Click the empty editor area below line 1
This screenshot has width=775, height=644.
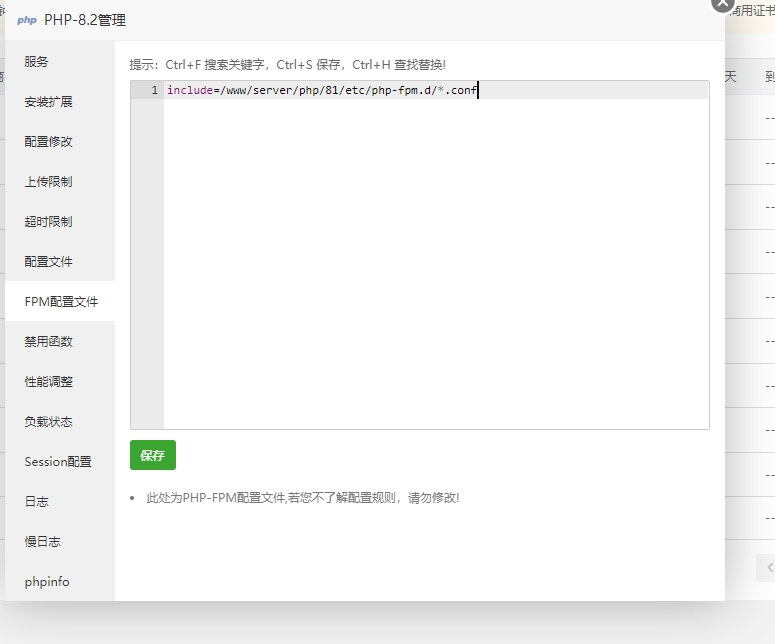coord(436,263)
